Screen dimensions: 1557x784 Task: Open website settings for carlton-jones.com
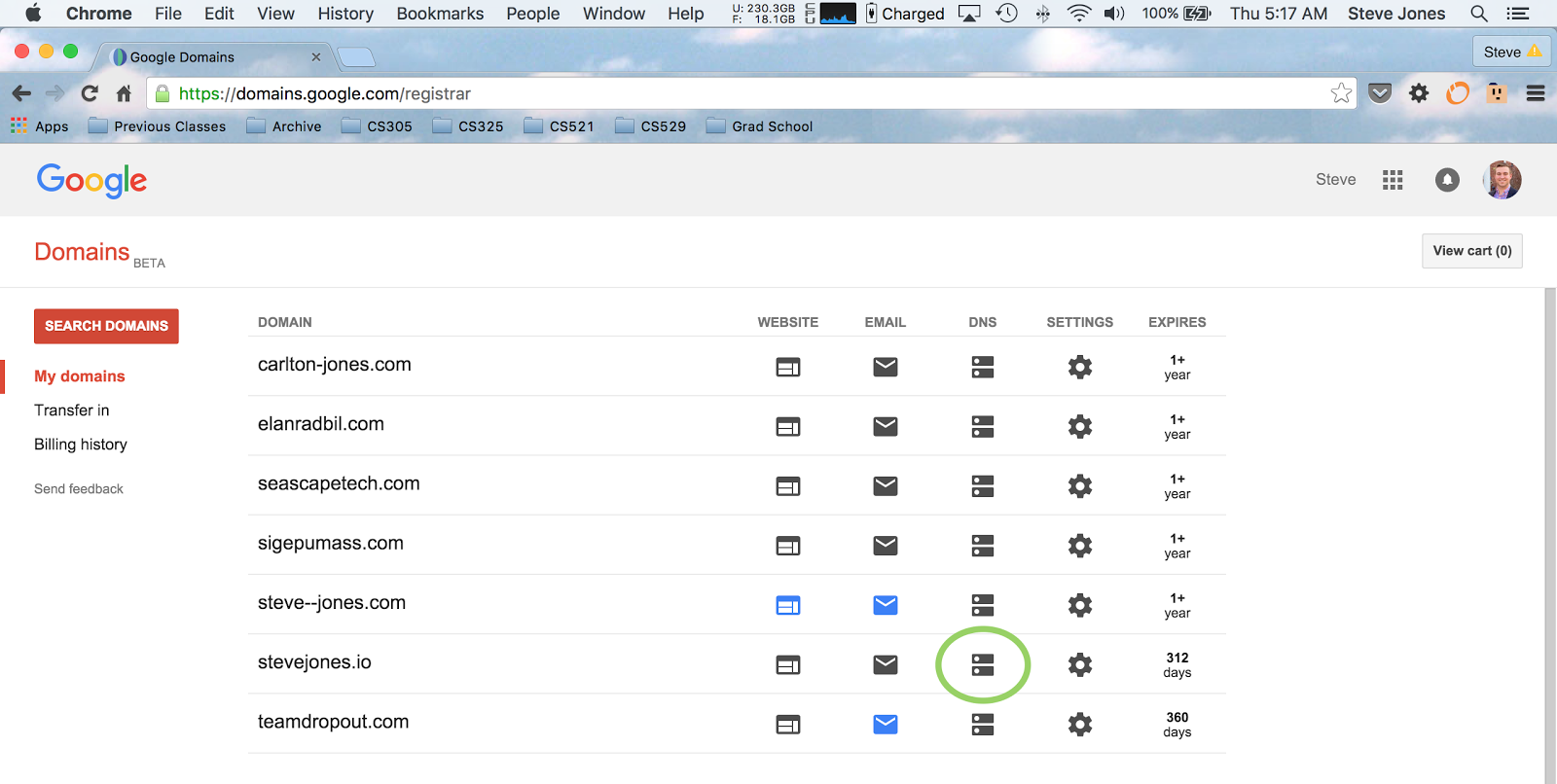(788, 367)
